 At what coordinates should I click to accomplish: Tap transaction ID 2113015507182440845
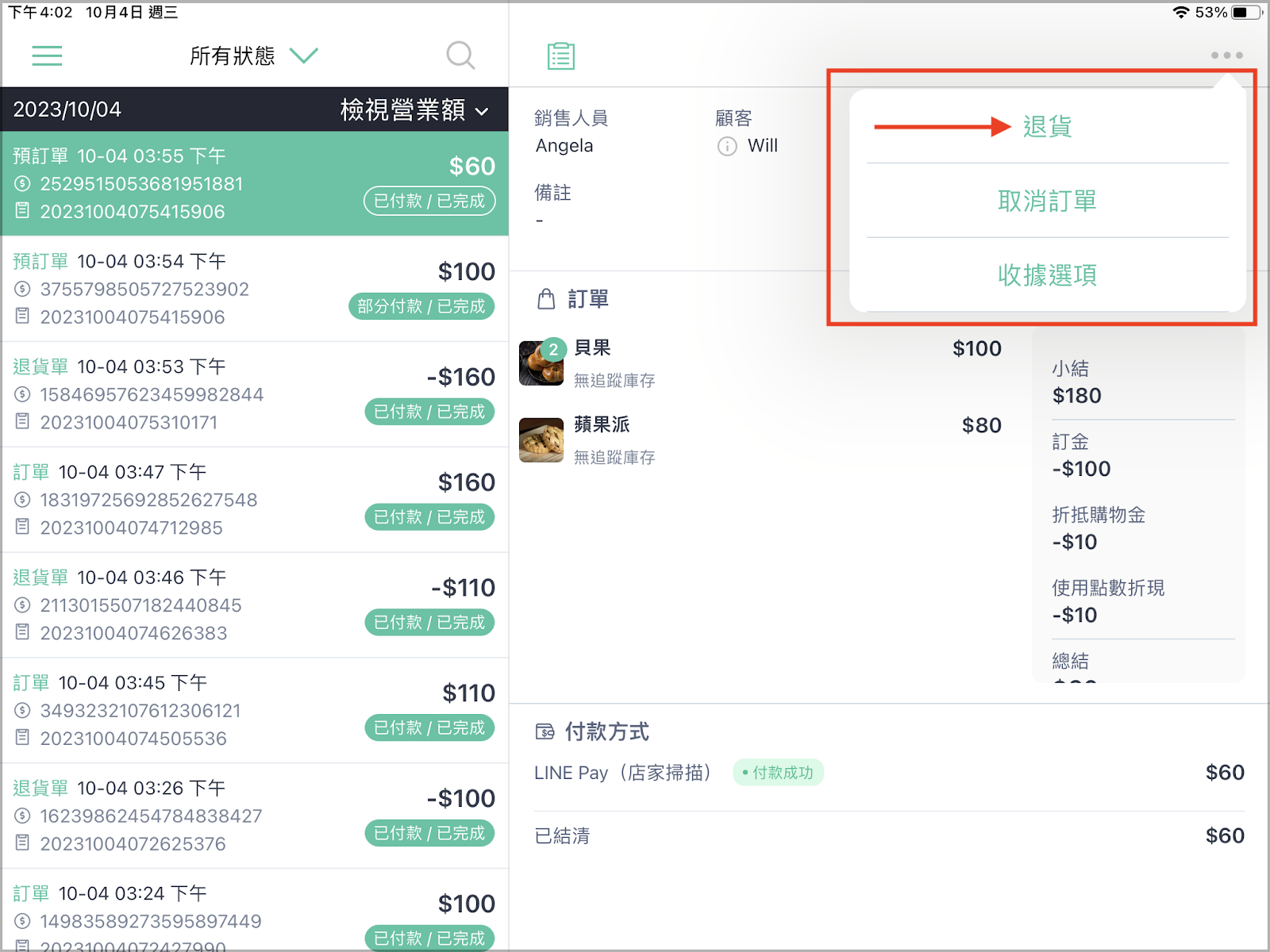[140, 605]
